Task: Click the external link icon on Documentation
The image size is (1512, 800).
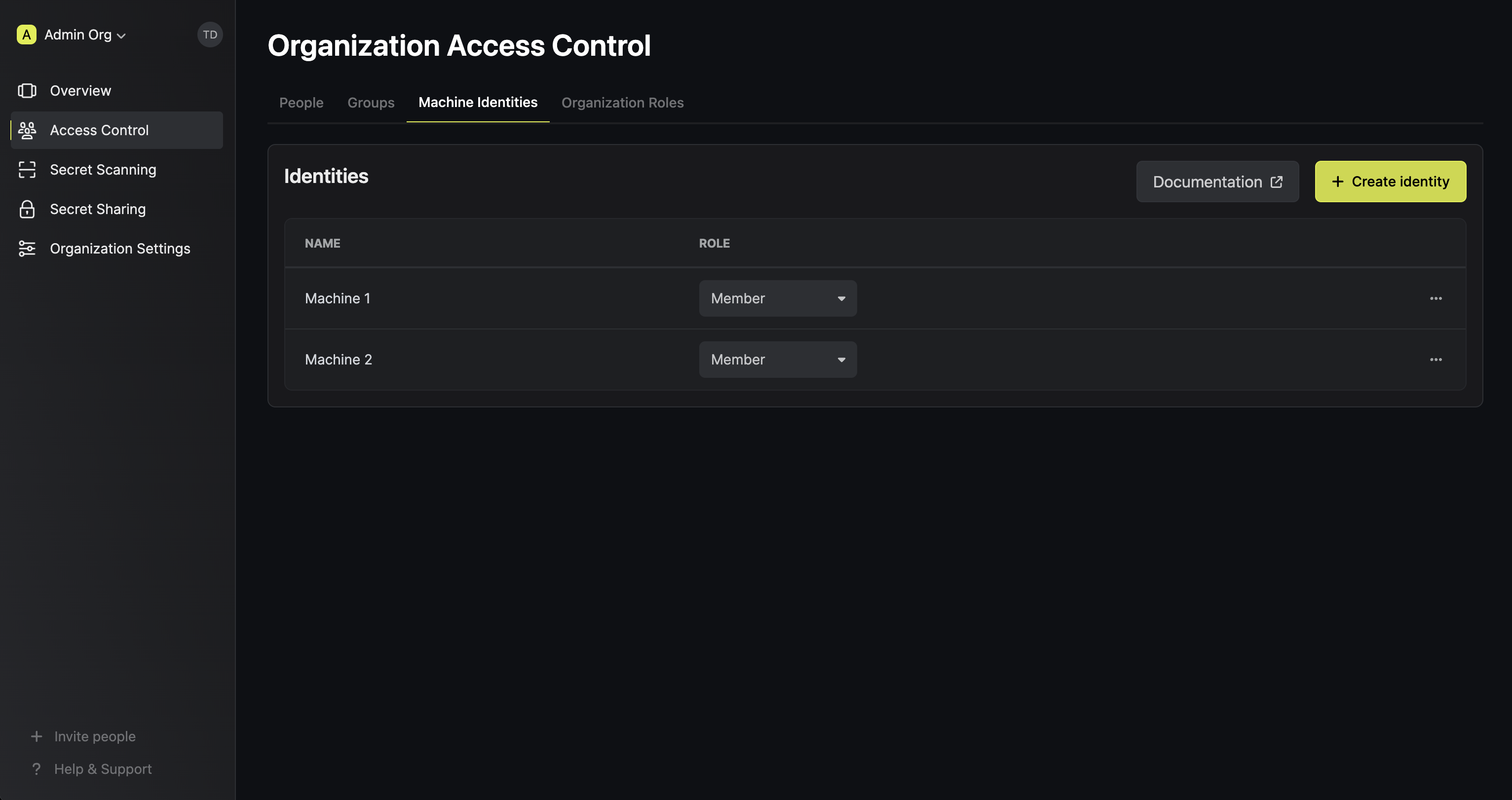Action: [x=1277, y=182]
